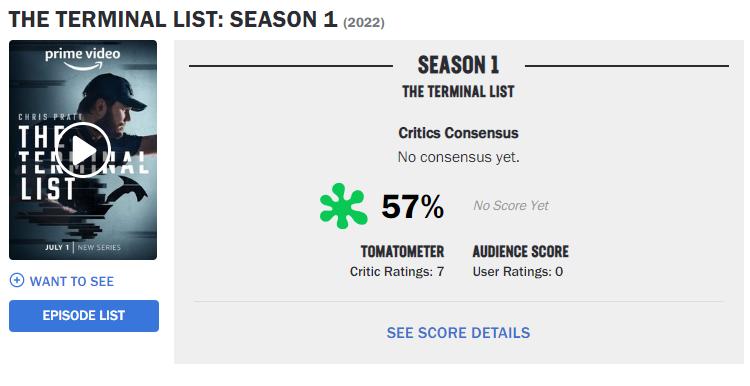Screen dimensions: 750x386
Task: Click the Season 1 heading
Action: coord(458,65)
